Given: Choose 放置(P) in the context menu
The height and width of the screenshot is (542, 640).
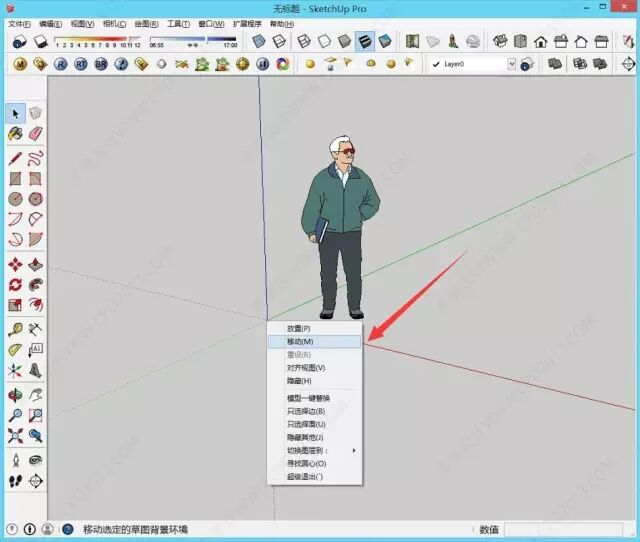Looking at the screenshot, I should 315,329.
